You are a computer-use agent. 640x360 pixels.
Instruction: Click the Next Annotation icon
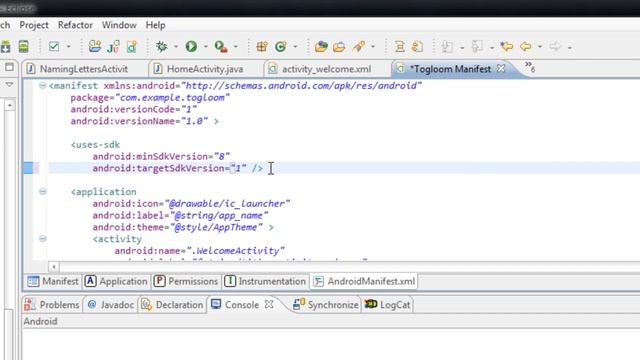point(447,47)
